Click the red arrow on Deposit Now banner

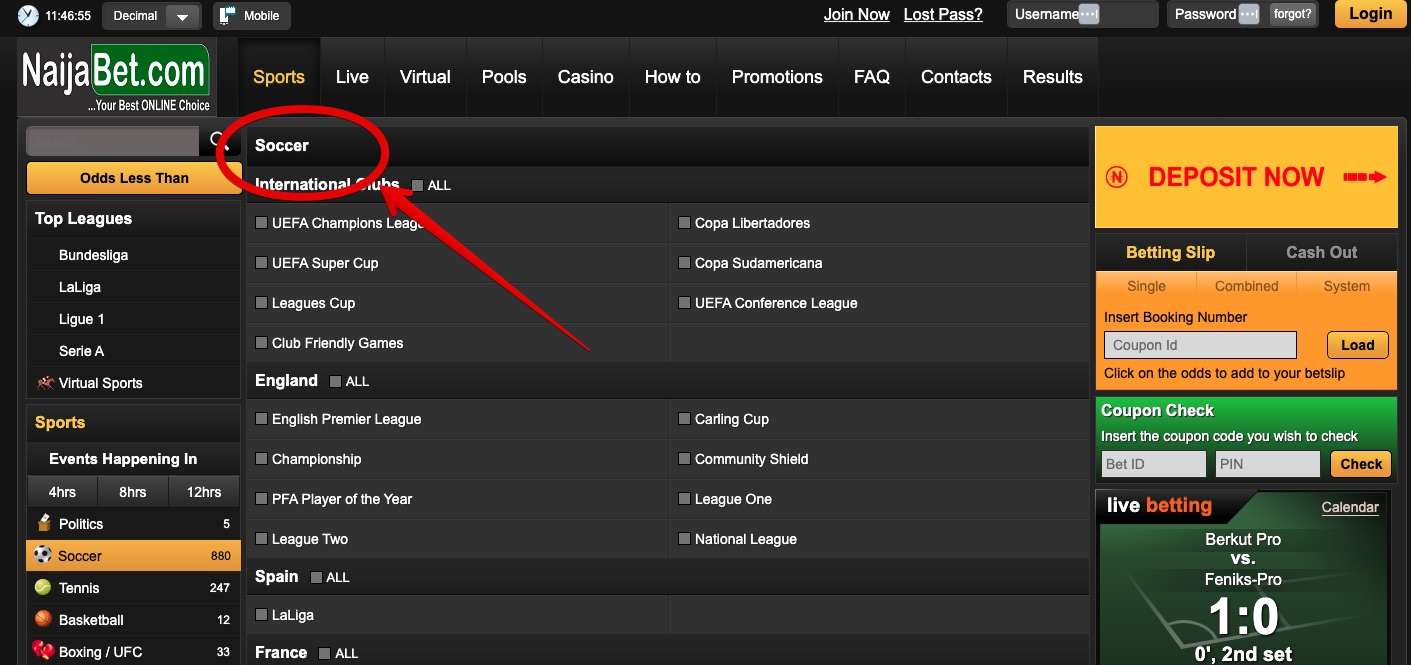click(1364, 177)
